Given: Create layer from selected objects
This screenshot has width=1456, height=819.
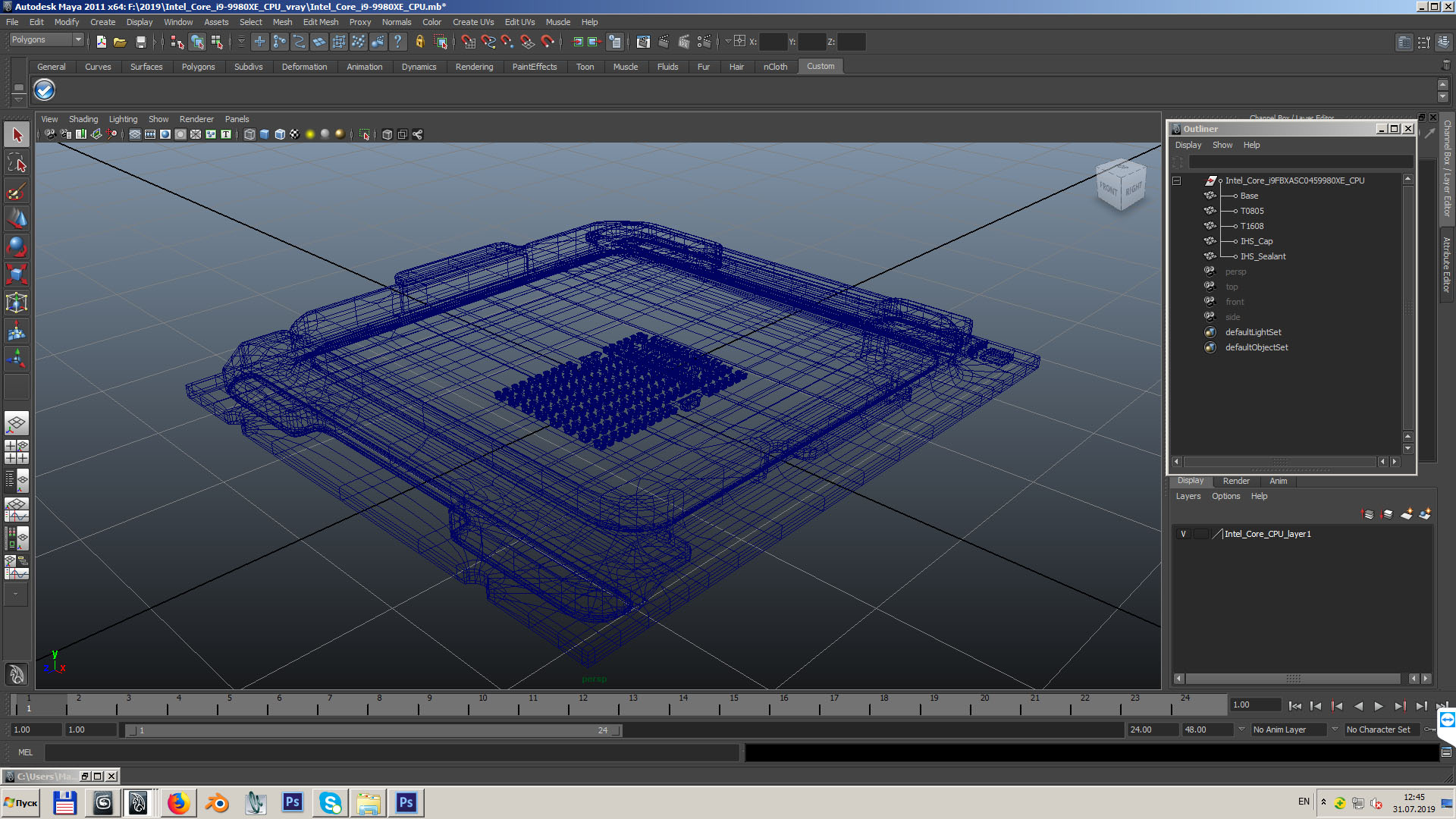Looking at the screenshot, I should 1425,514.
